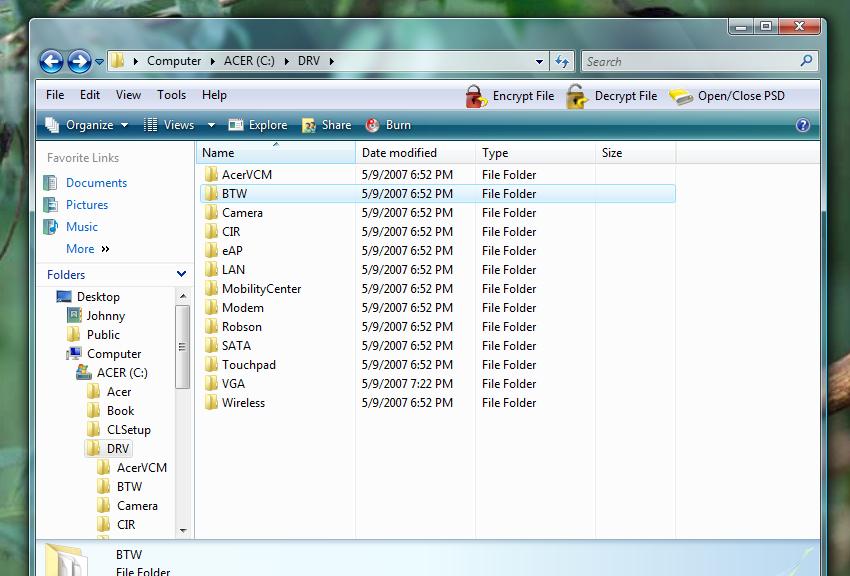The image size is (850, 576).
Task: Open the Tools menu
Action: tap(171, 95)
